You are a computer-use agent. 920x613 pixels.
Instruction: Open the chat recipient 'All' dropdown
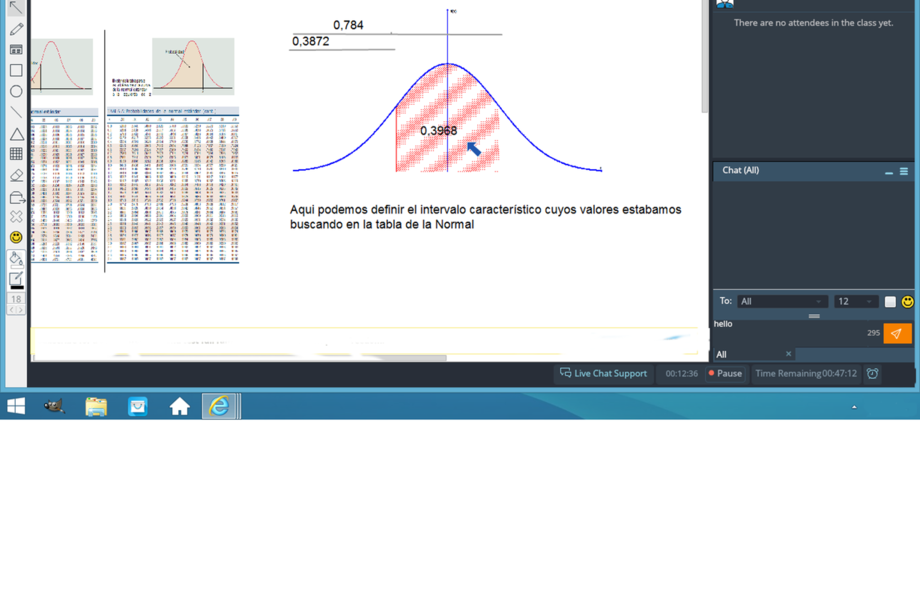(x=781, y=301)
